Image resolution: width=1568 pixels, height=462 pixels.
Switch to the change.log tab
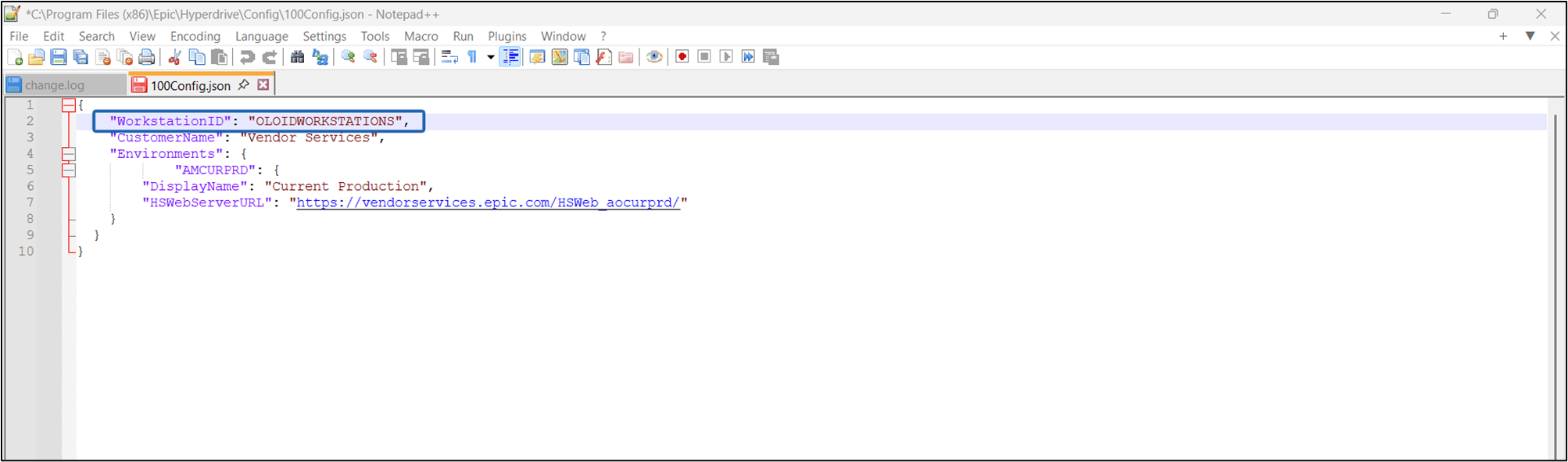[x=64, y=84]
